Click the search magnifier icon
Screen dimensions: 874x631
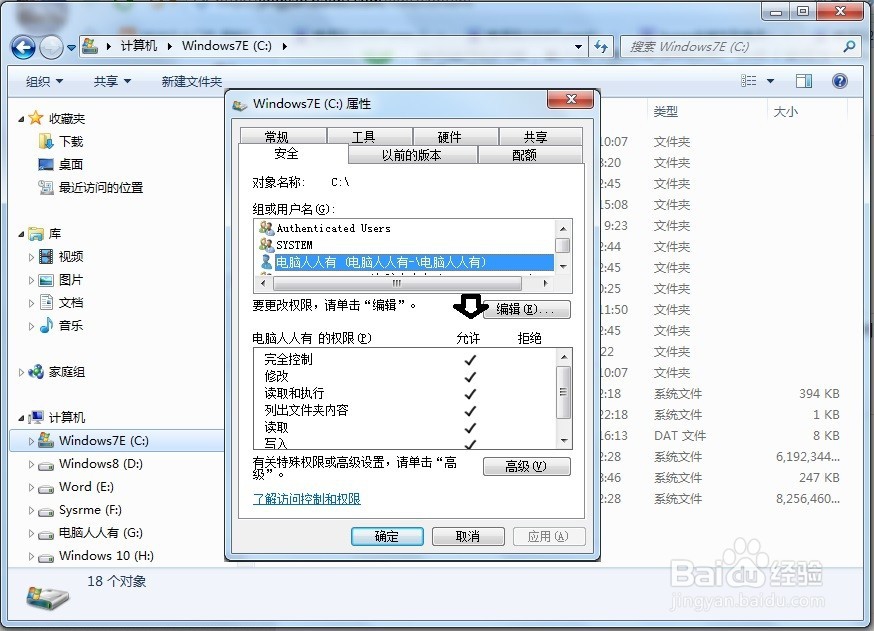849,46
